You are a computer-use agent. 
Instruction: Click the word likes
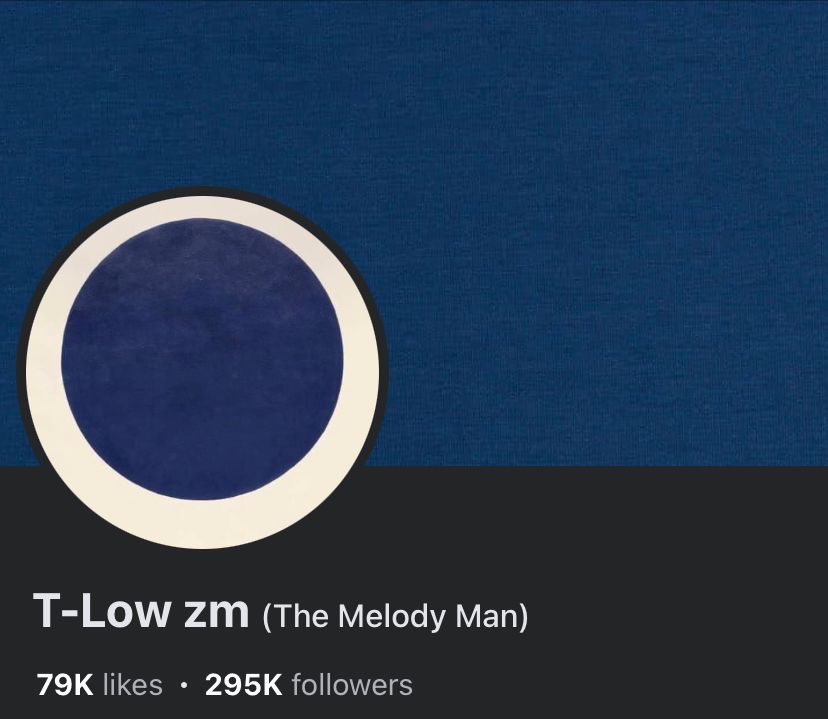pos(133,685)
